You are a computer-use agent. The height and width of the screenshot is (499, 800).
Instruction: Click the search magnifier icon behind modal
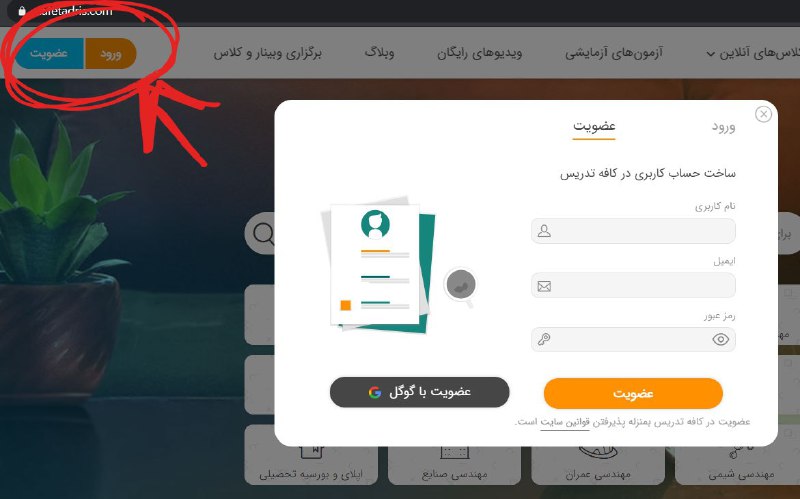(x=264, y=234)
